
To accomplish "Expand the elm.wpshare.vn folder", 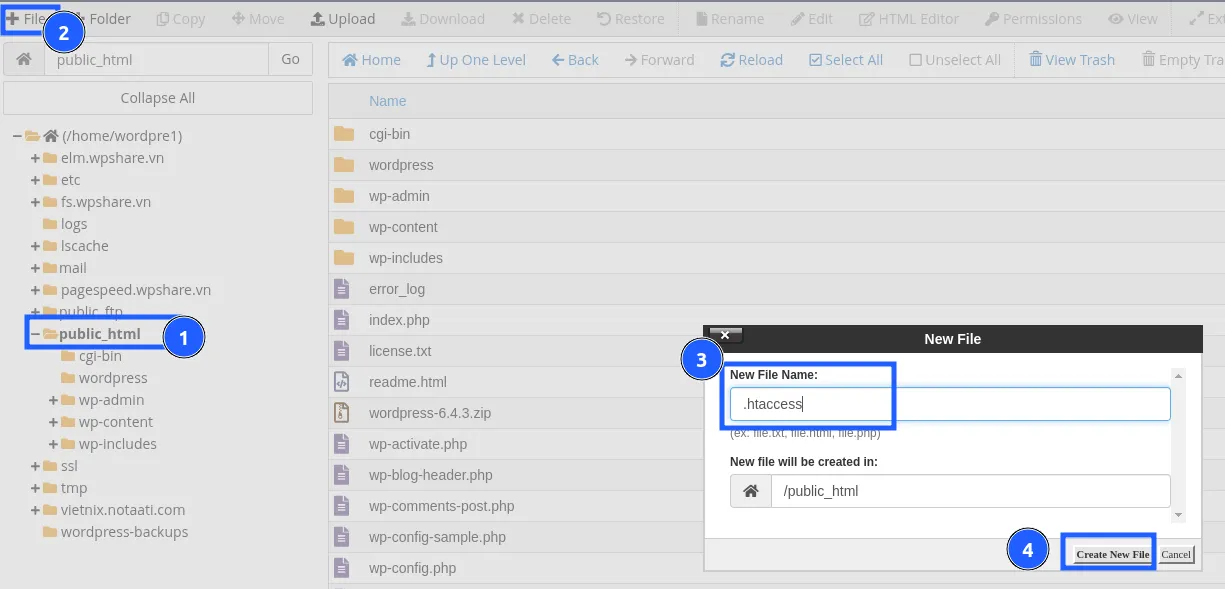I will click(x=35, y=158).
